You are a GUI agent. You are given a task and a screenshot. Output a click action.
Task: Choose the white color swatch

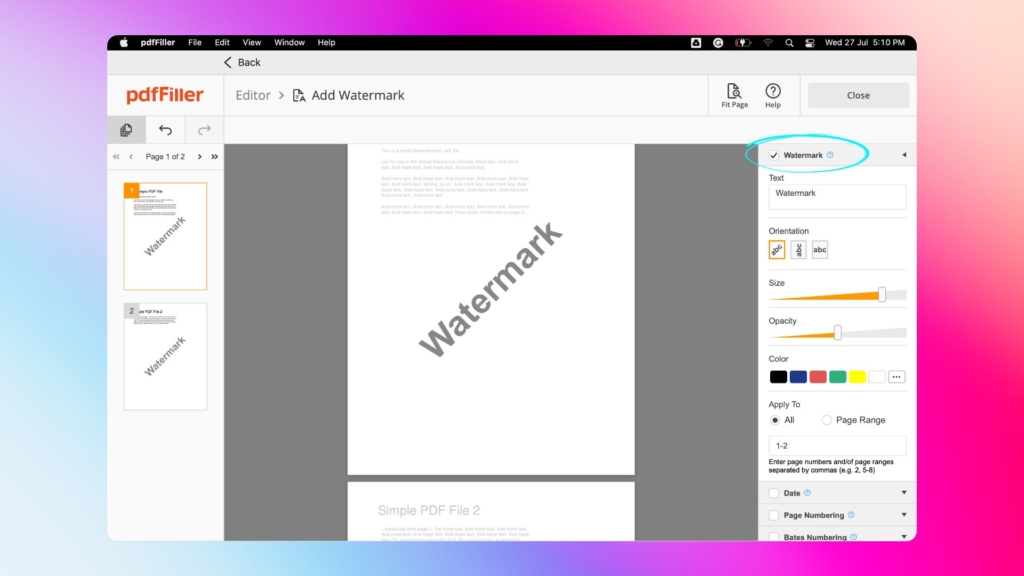tap(876, 377)
